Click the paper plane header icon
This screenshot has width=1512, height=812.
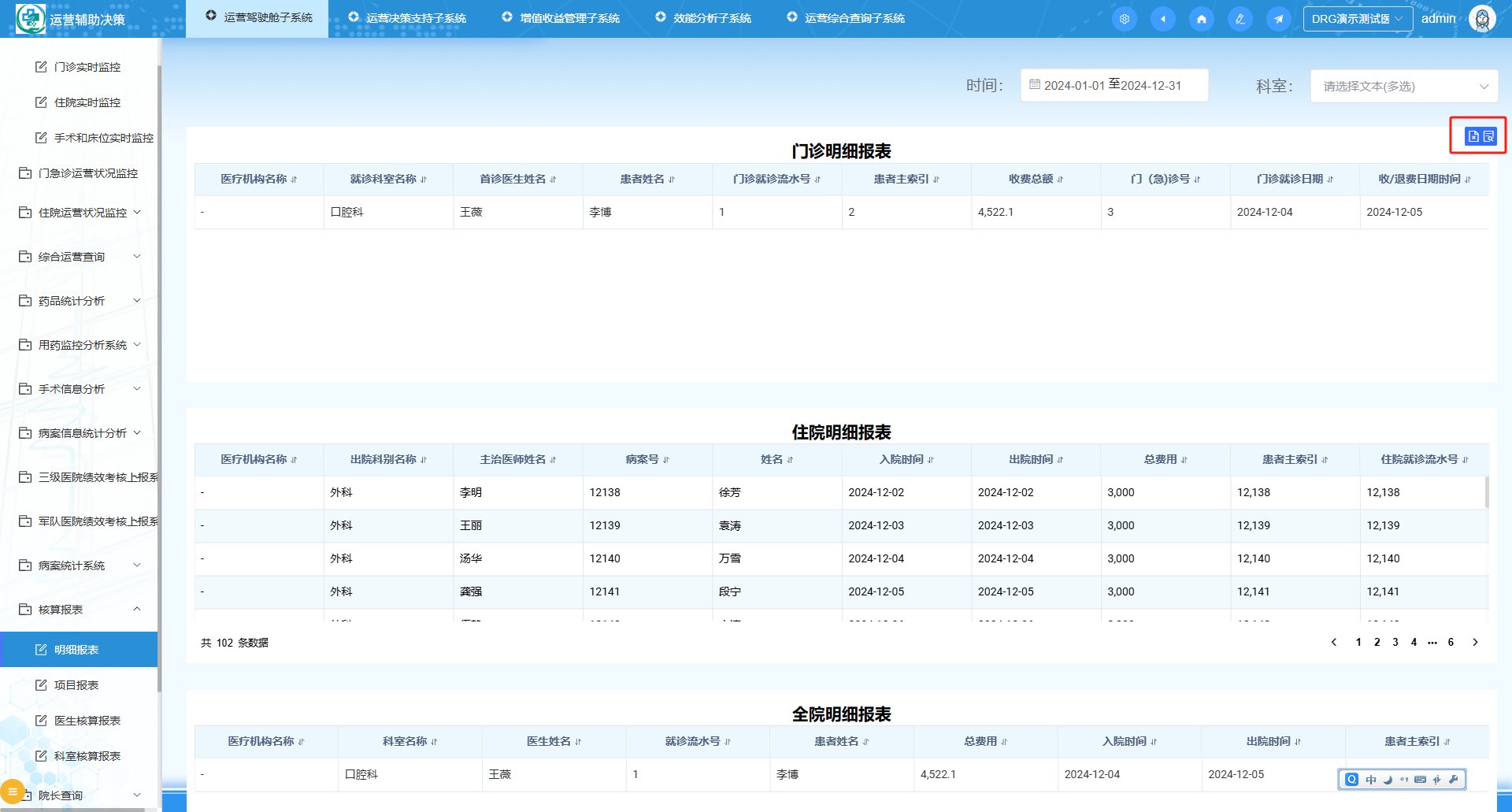tap(1279, 19)
